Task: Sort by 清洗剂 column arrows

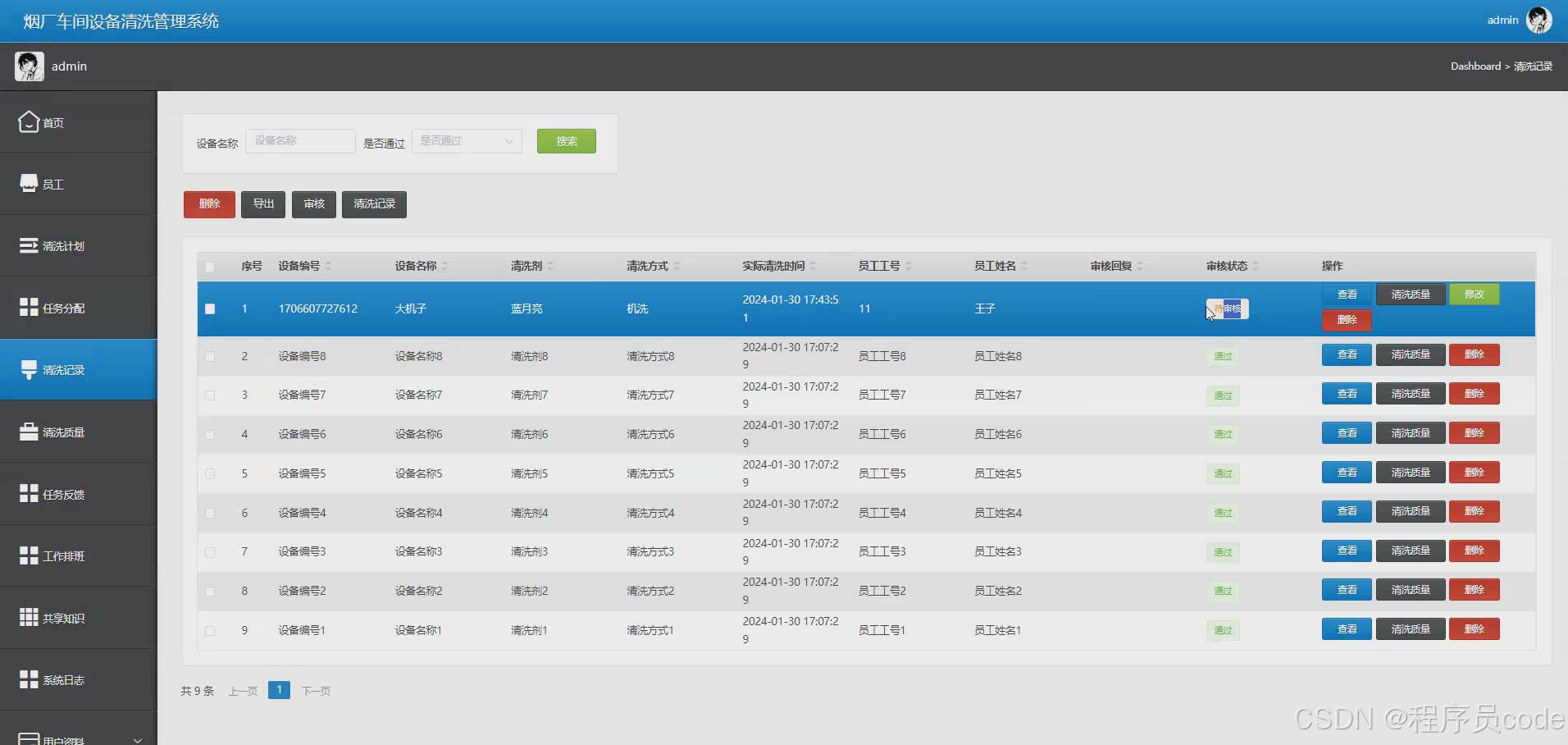Action: [x=550, y=266]
